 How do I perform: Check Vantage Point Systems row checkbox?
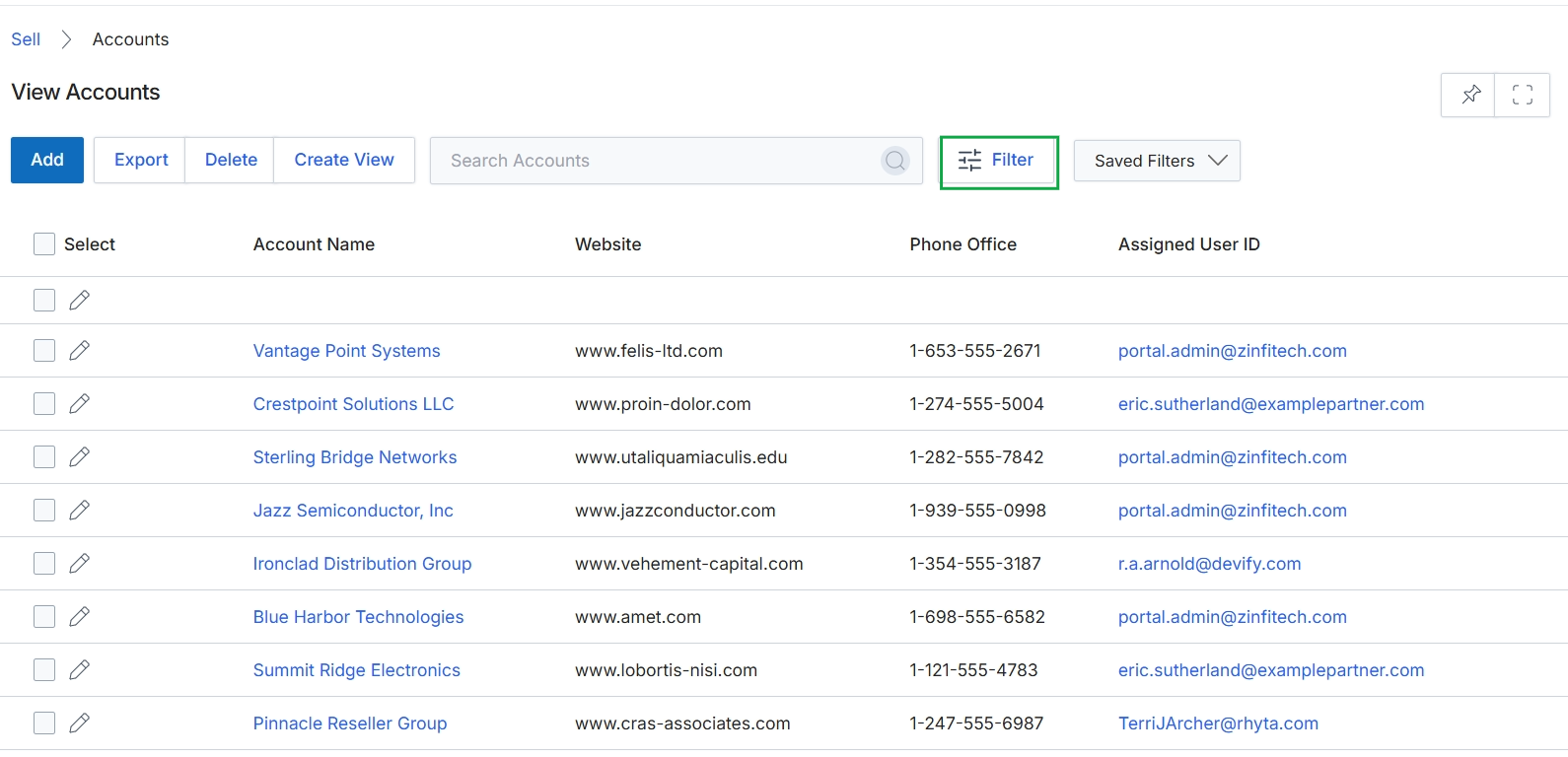(44, 350)
